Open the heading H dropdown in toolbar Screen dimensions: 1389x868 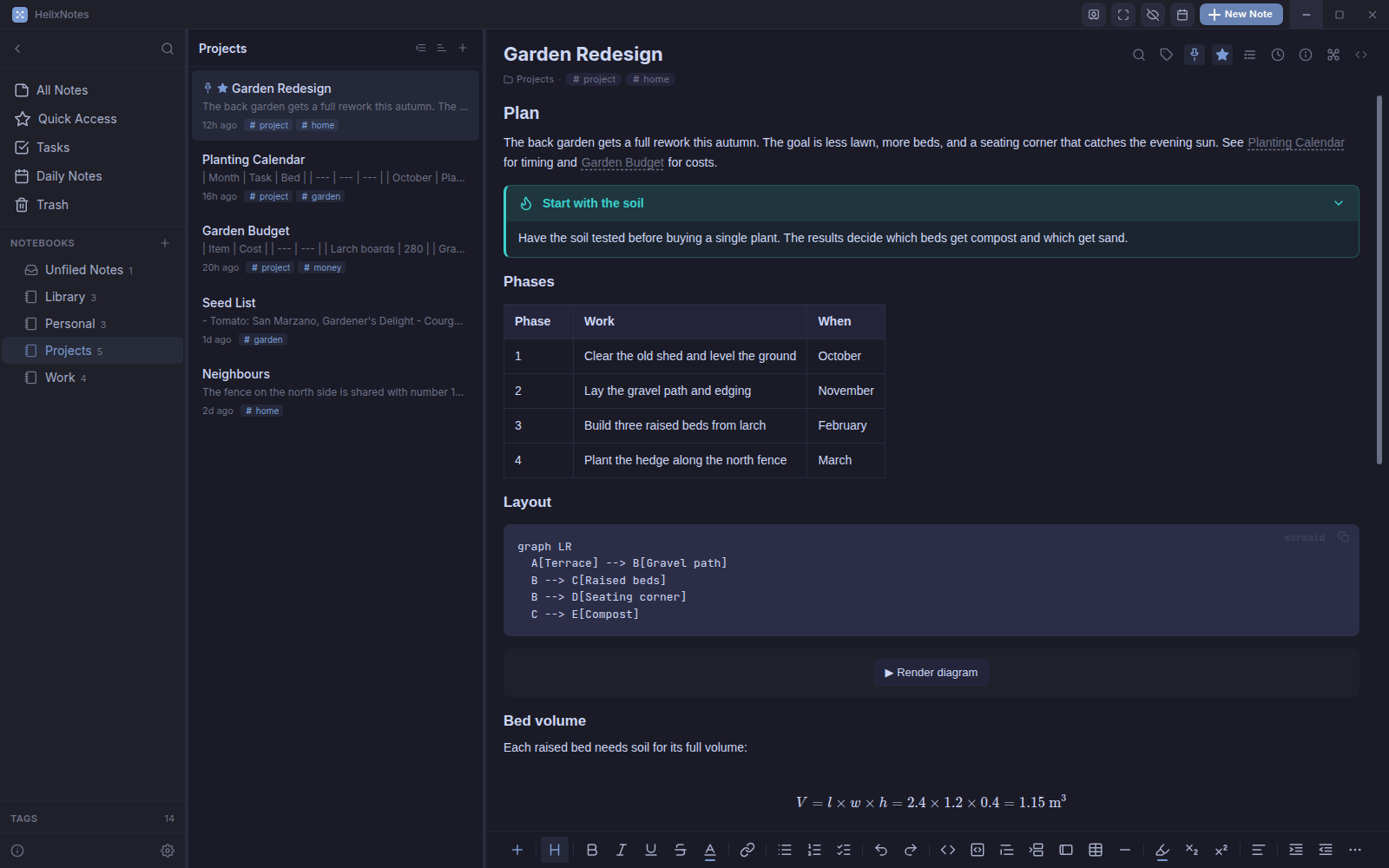click(x=555, y=850)
